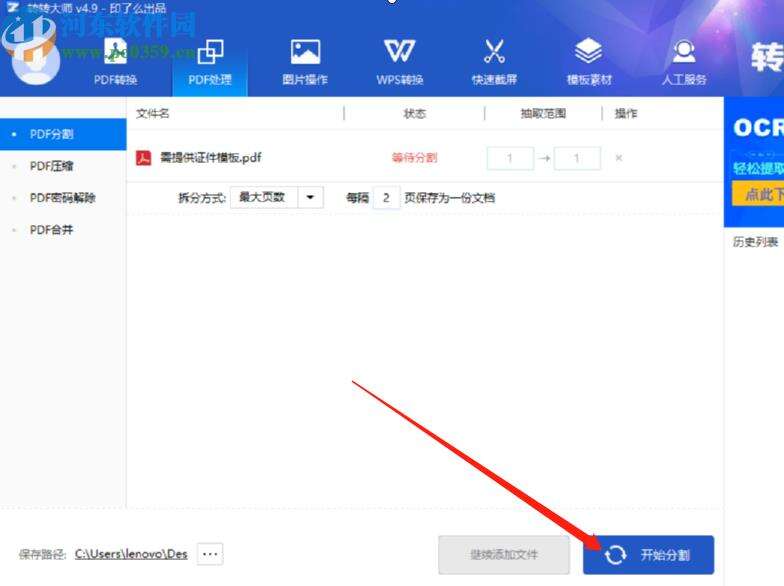Start splitting with 开始分割 button

coord(648,554)
